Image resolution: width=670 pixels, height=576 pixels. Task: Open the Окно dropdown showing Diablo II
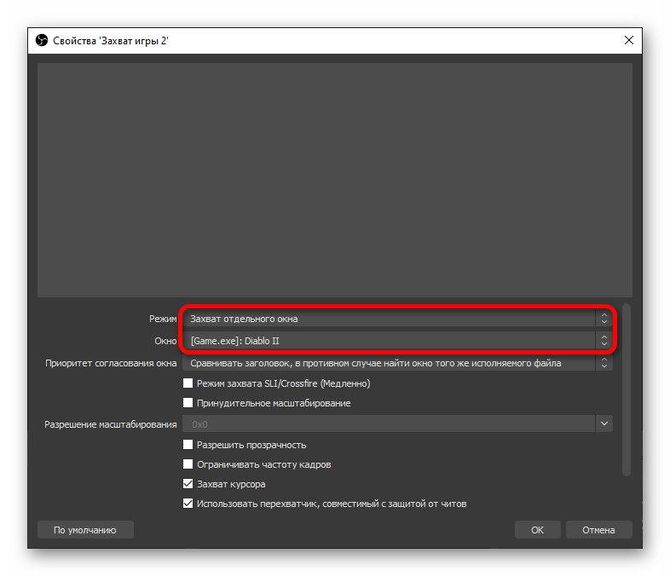pos(396,341)
